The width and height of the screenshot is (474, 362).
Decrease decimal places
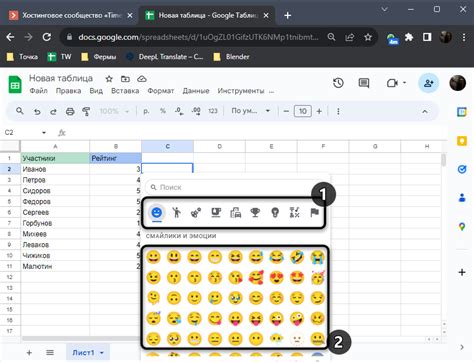pos(179,111)
